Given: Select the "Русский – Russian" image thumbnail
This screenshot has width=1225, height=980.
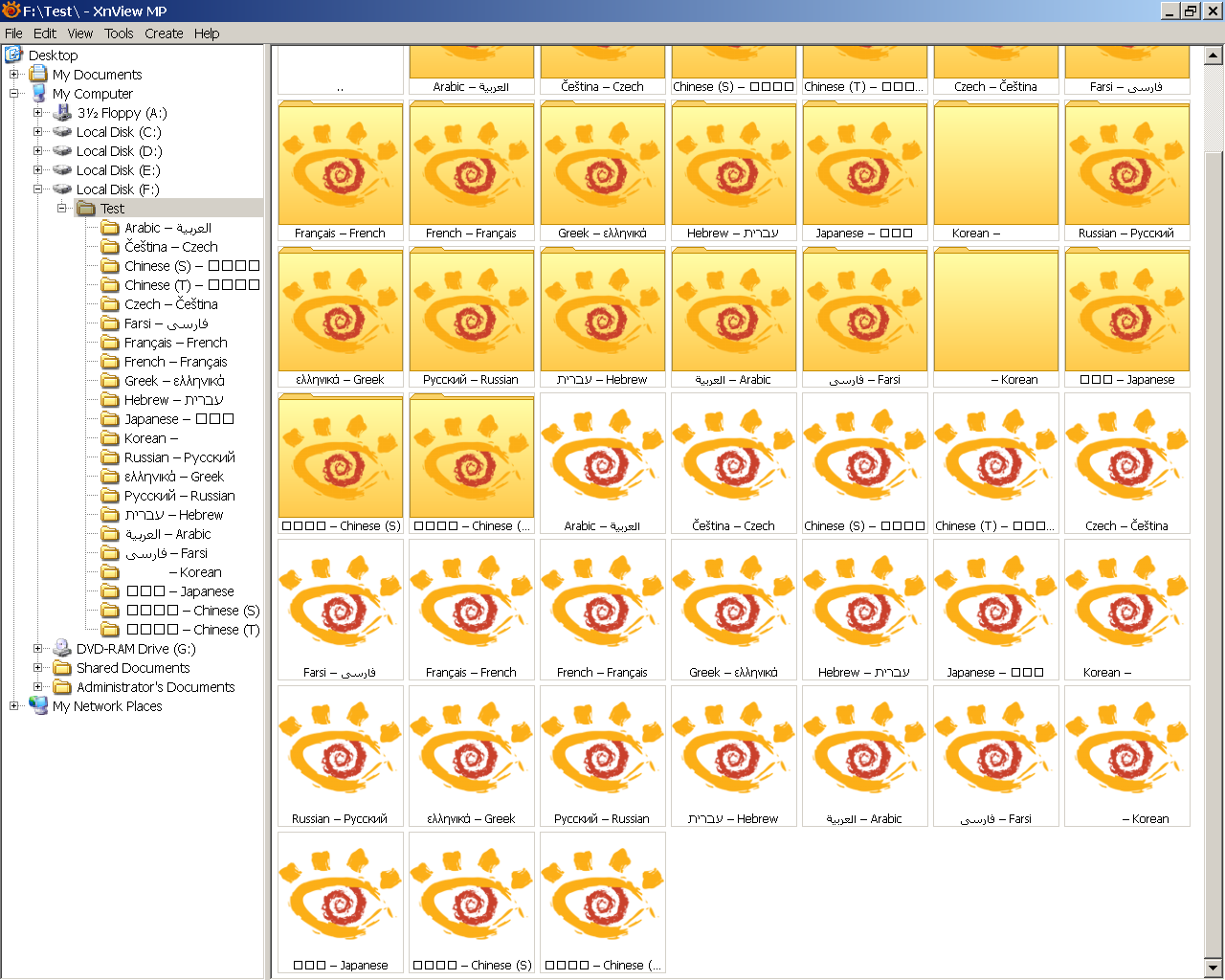Looking at the screenshot, I should coord(603,756).
